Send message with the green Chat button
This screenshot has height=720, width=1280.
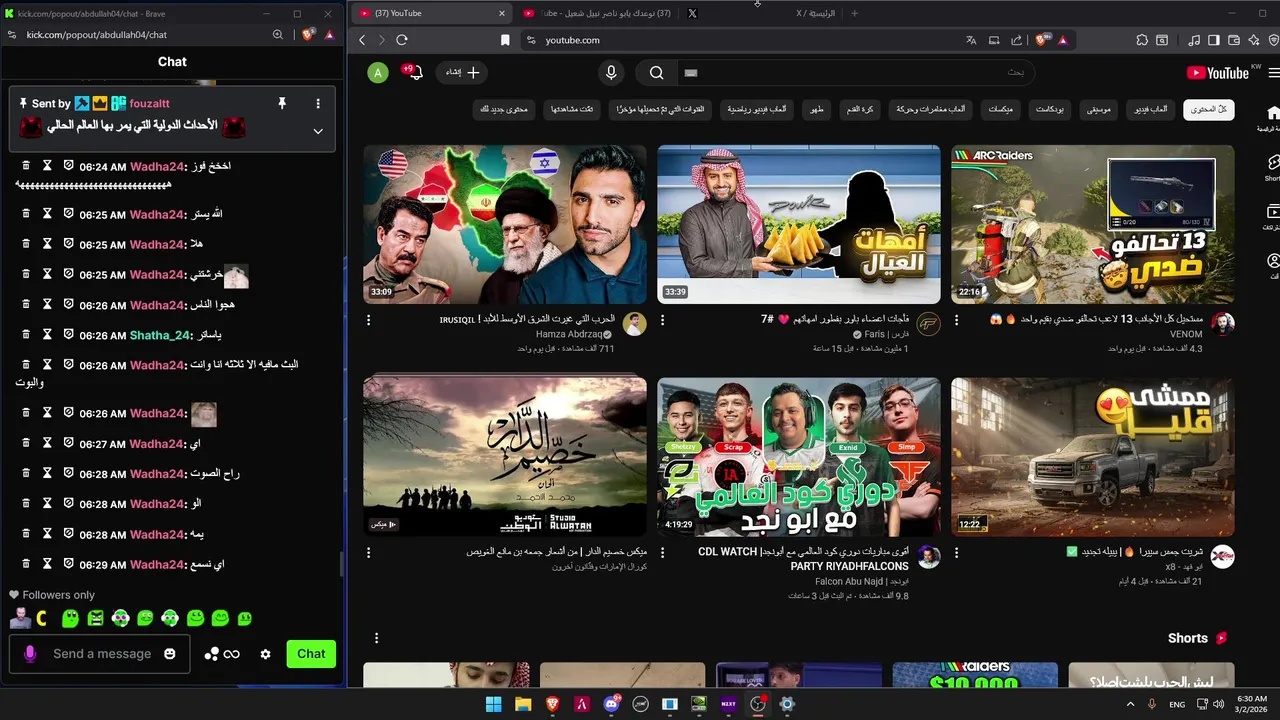(x=311, y=654)
